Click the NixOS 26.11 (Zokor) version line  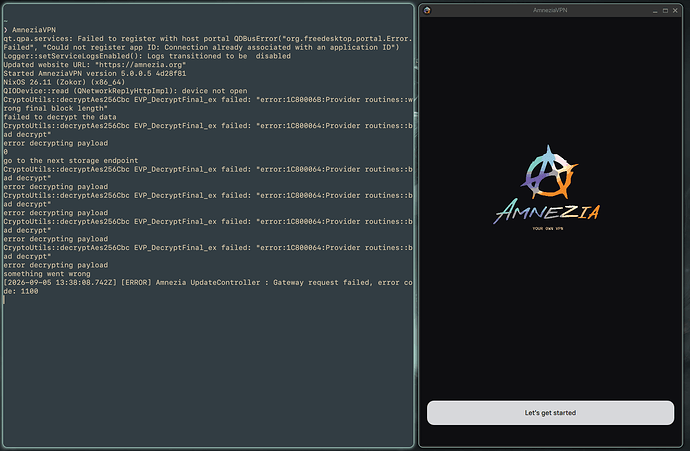tap(64, 82)
